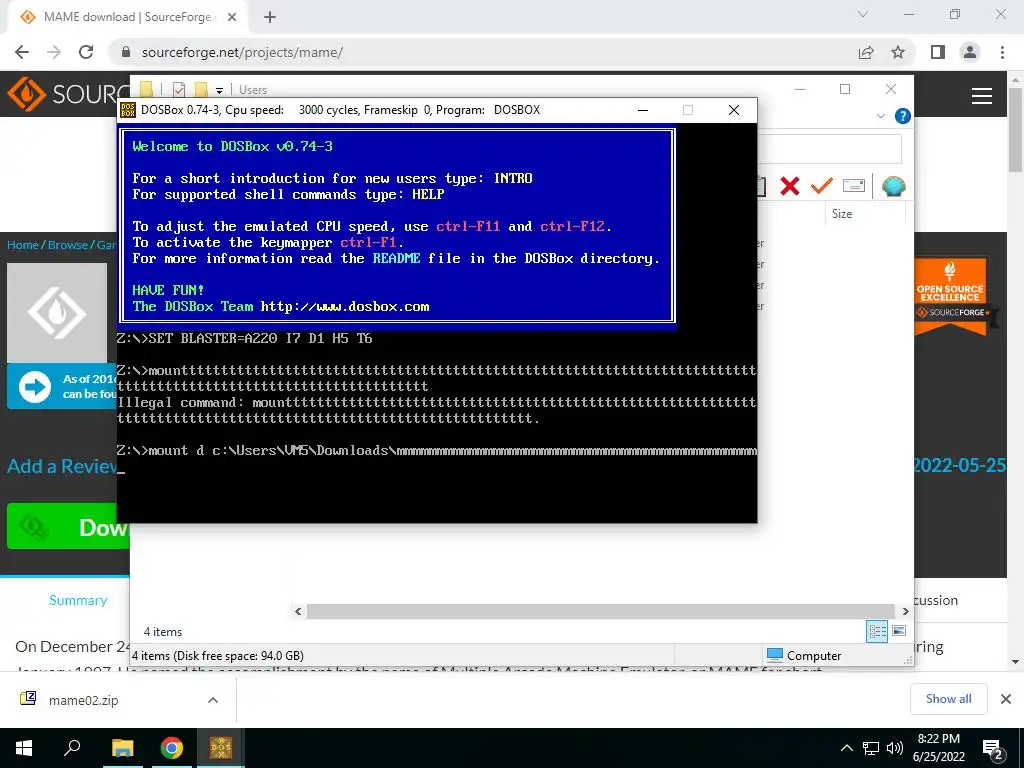The width and height of the screenshot is (1024, 768).
Task: Open the Browse breadcrumb link
Action: tap(68, 245)
